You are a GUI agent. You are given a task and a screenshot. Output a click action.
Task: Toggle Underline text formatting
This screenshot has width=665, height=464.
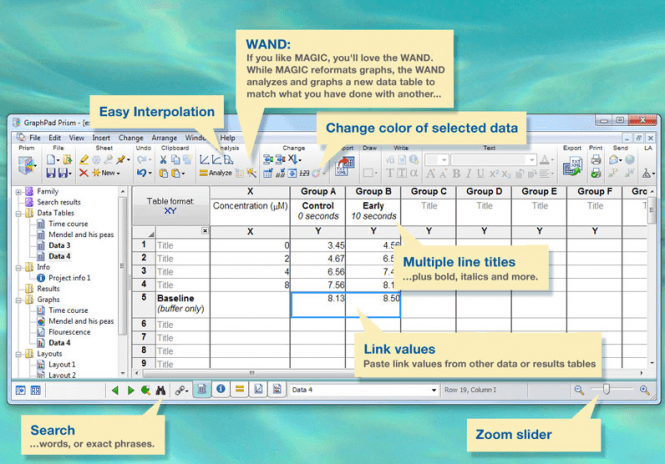point(480,173)
